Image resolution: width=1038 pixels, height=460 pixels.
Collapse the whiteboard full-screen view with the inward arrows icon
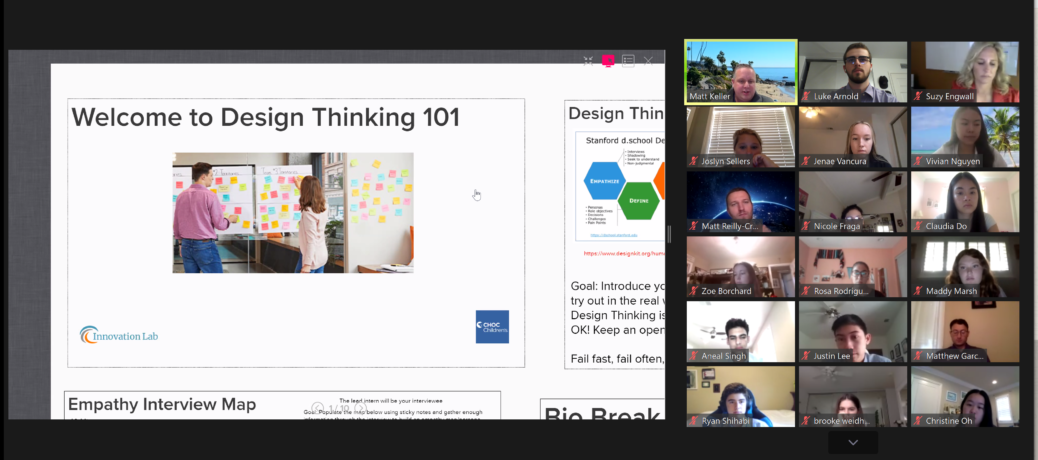[x=588, y=61]
